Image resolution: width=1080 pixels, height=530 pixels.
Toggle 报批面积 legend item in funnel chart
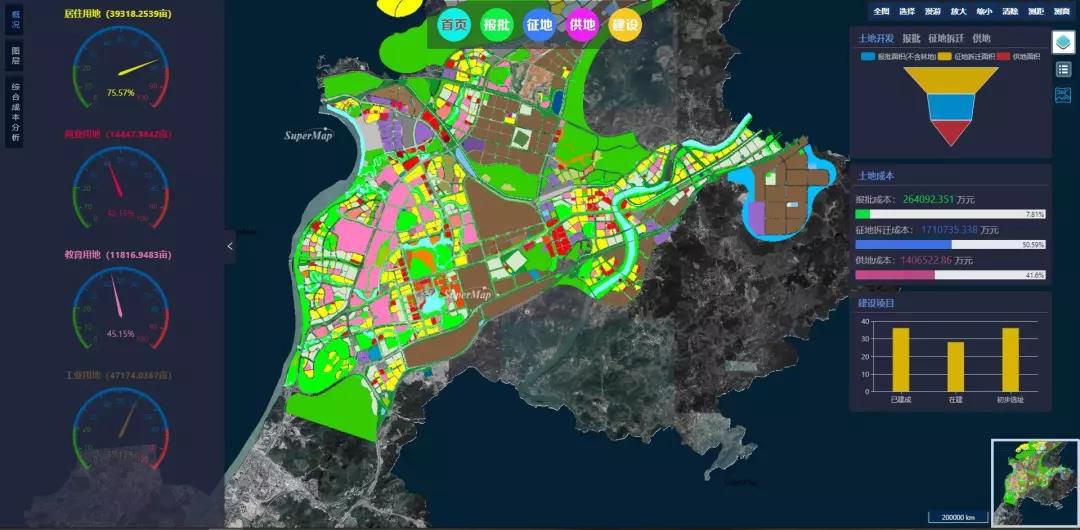[900, 57]
